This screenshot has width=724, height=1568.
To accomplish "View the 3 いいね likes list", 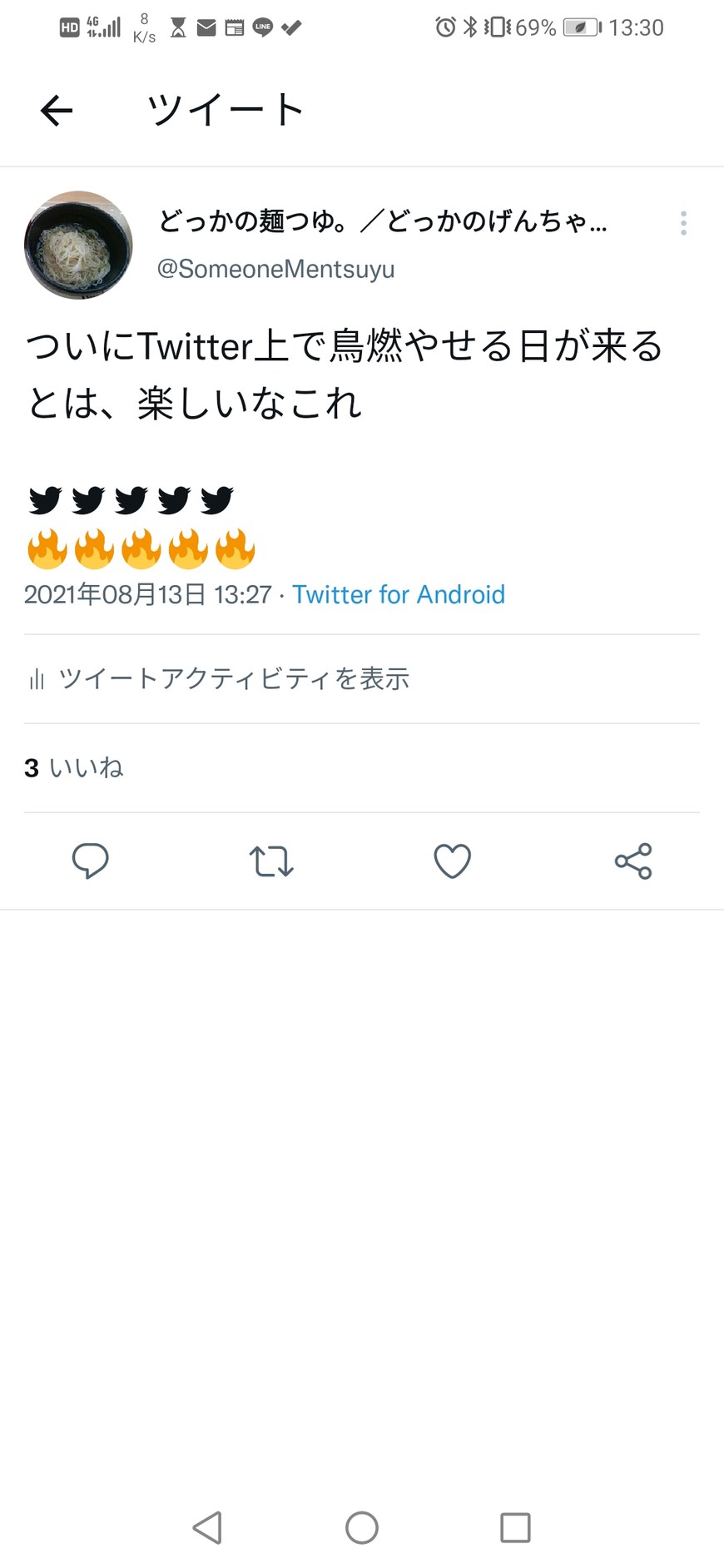I will click(74, 767).
